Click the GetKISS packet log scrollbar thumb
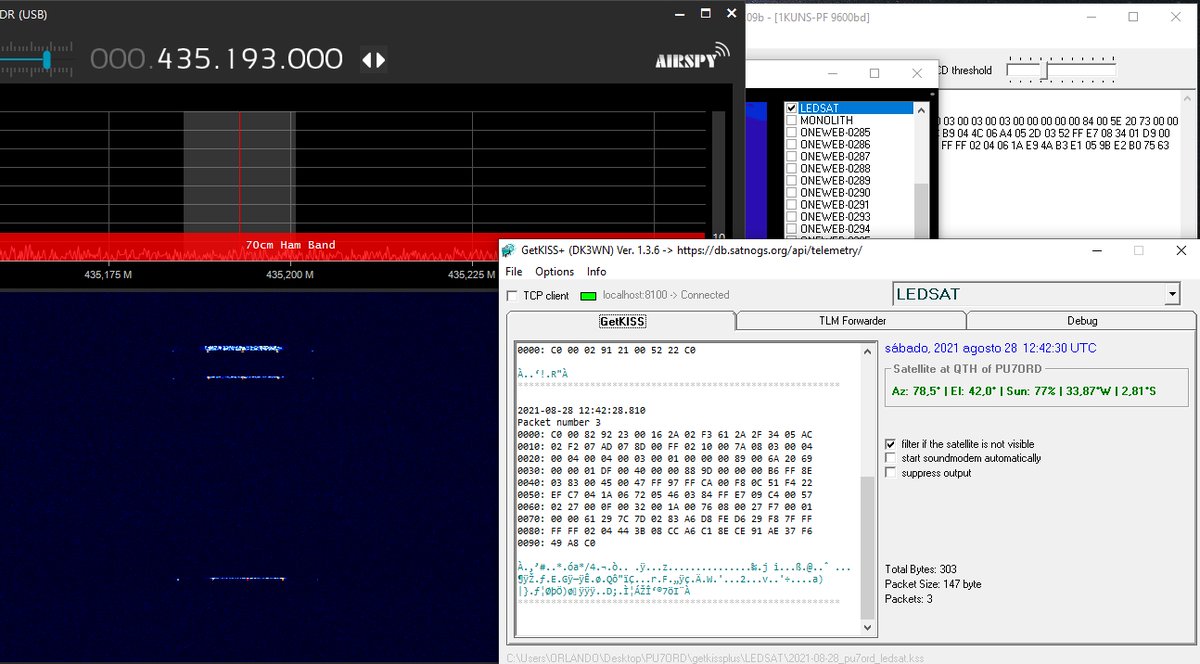This screenshot has width=1200, height=664. (867, 548)
